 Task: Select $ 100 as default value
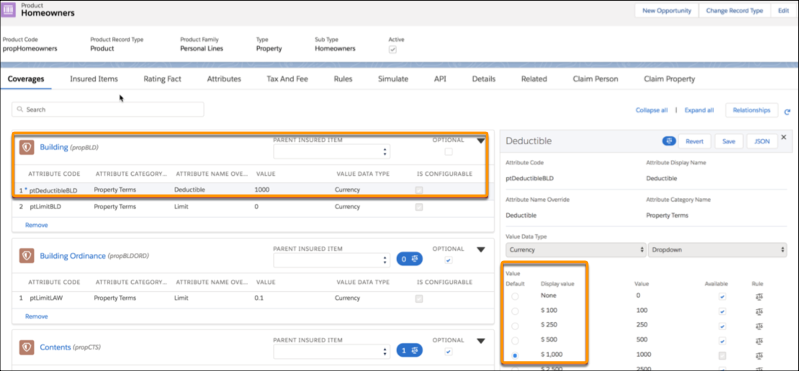click(515, 311)
